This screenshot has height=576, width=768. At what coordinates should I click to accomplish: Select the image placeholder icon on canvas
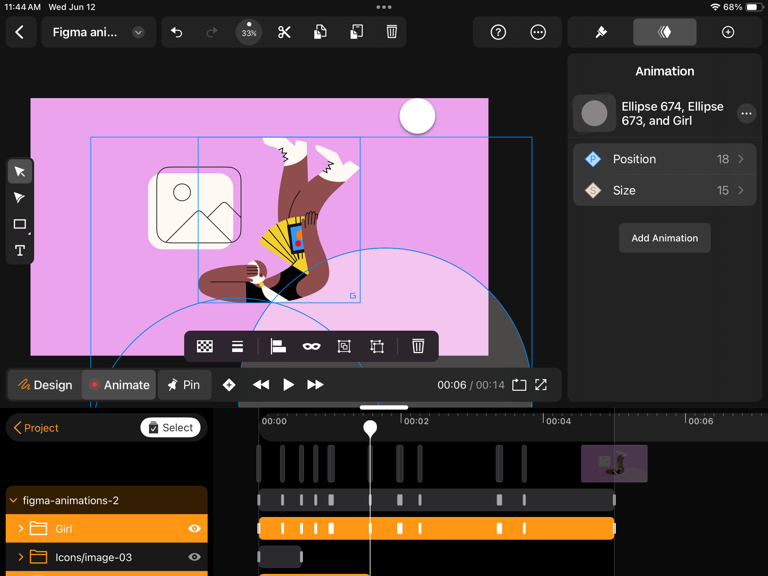[x=195, y=208]
